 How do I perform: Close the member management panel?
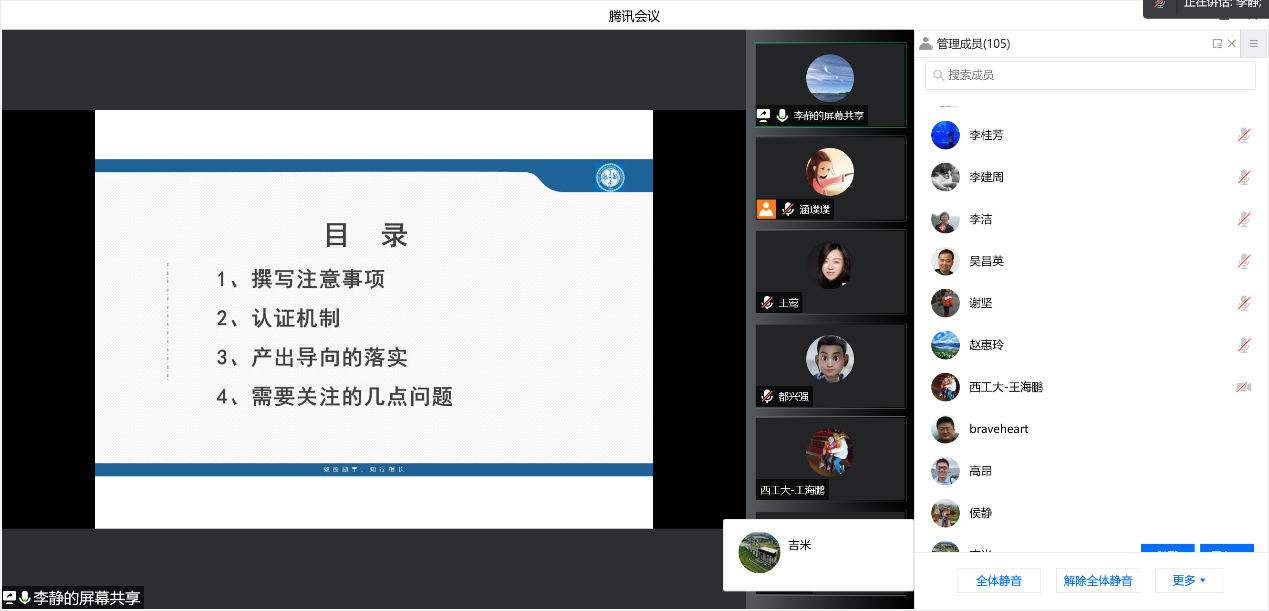tap(1232, 44)
